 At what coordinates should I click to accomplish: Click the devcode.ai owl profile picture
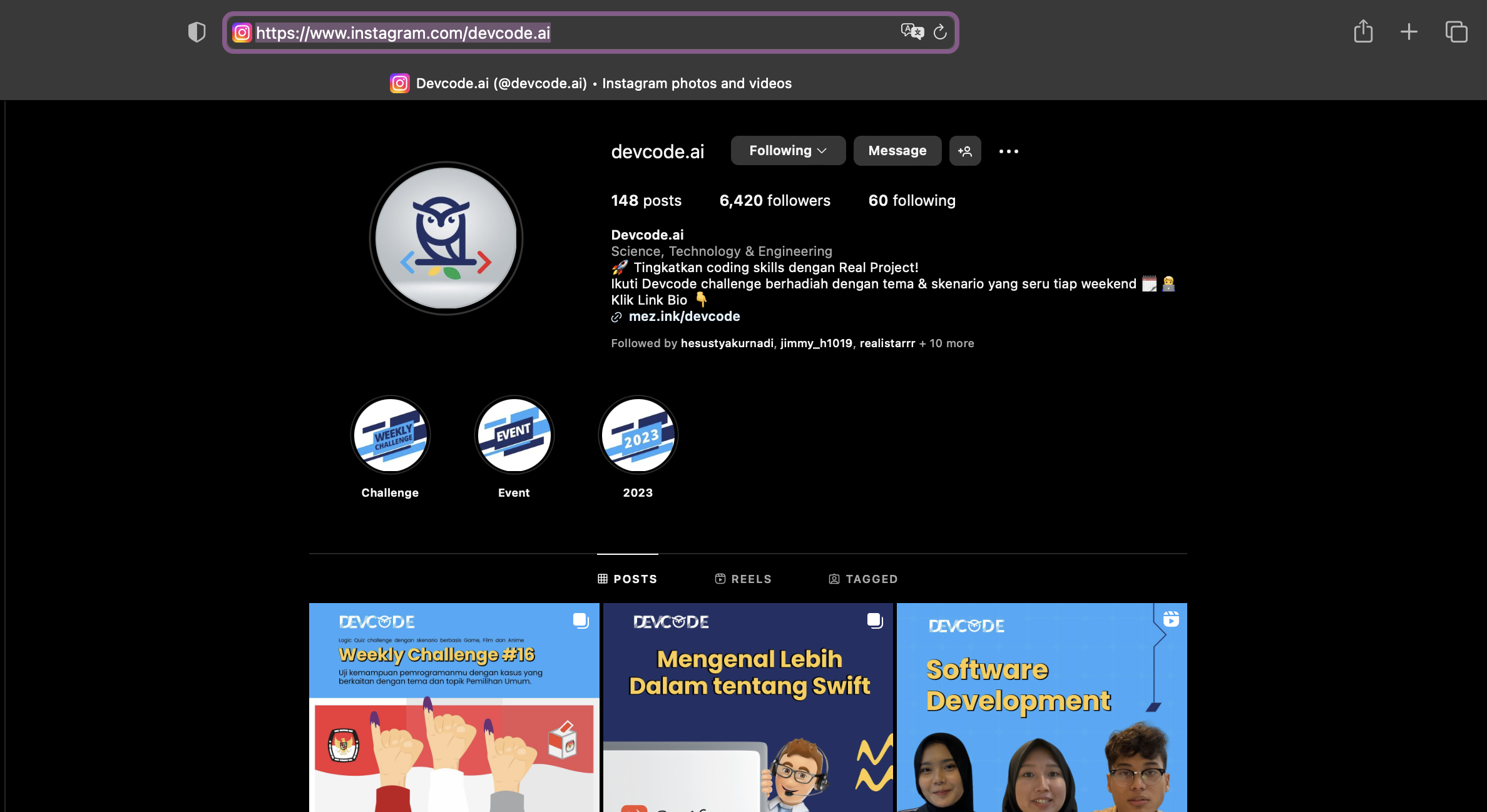point(446,238)
